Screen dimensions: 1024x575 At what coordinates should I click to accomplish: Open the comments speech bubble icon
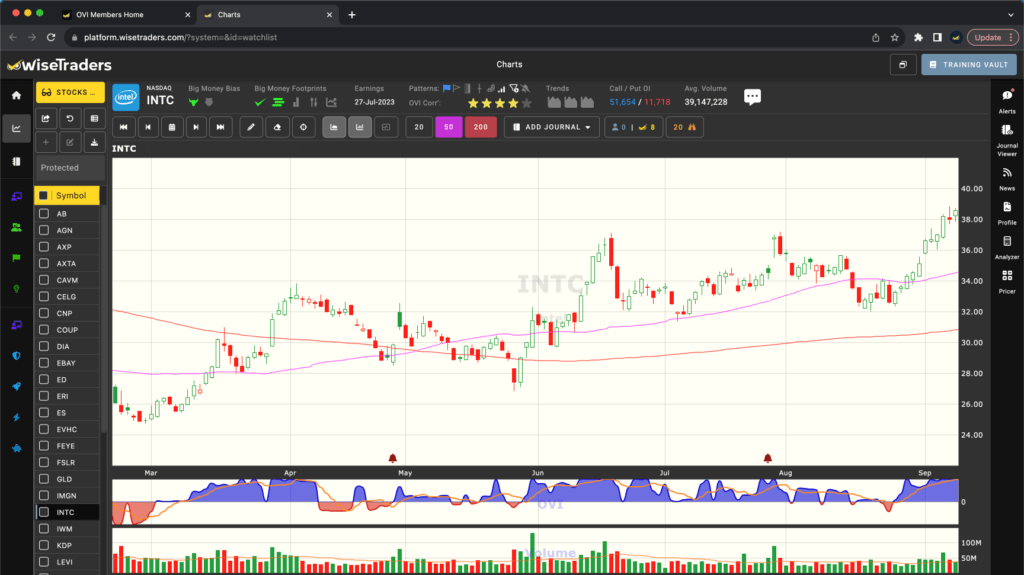click(752, 97)
